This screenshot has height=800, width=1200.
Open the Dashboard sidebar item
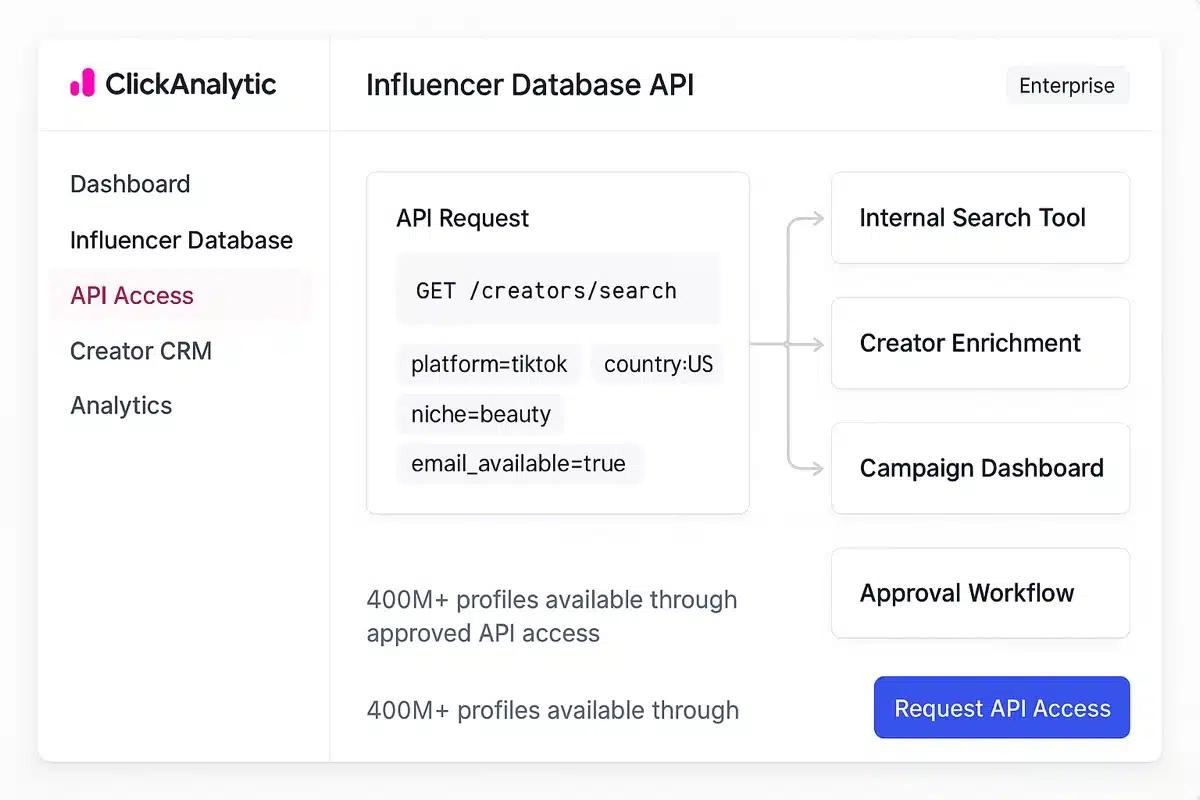tap(130, 184)
